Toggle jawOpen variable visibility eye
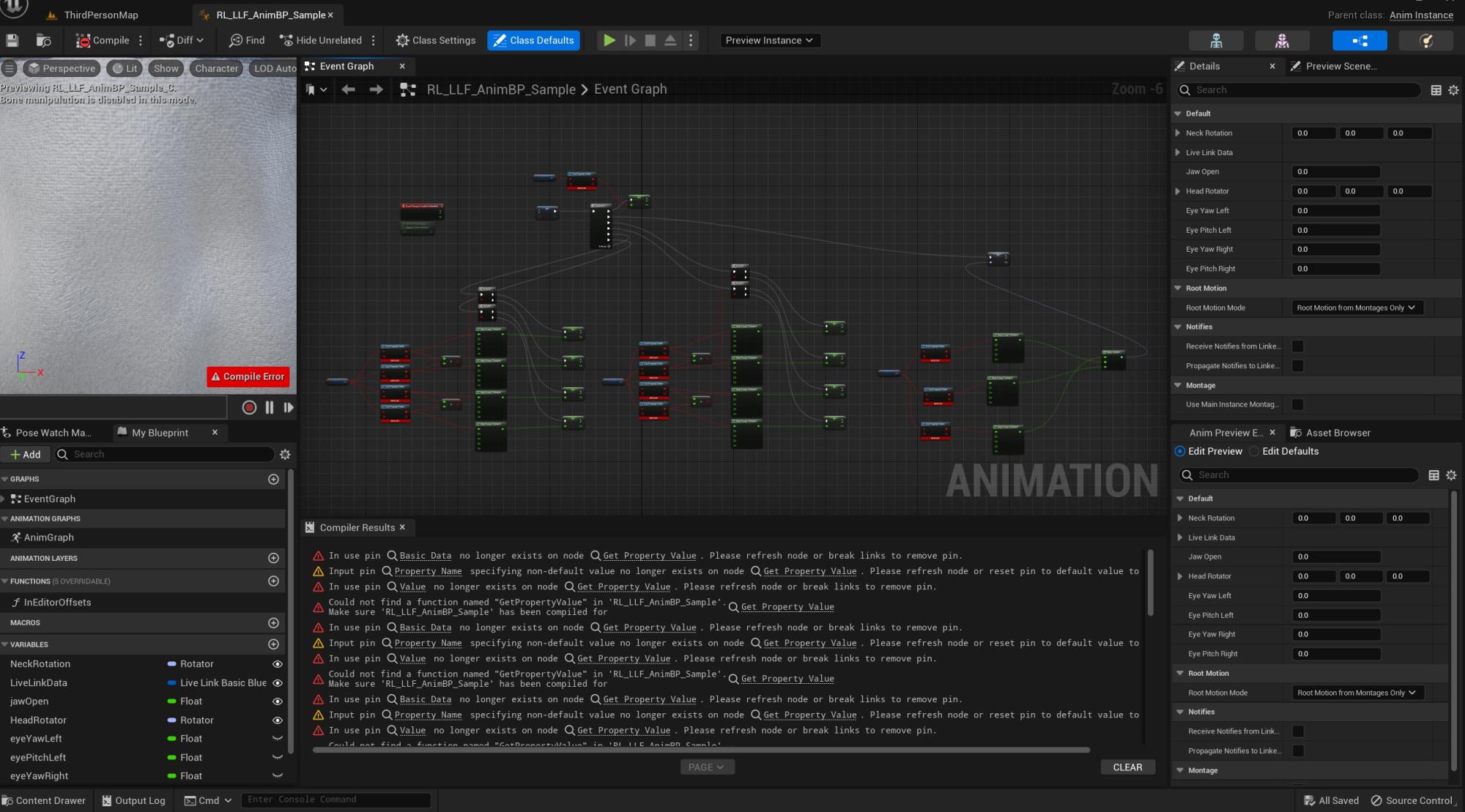Screen dimensions: 1465x812 278,701
